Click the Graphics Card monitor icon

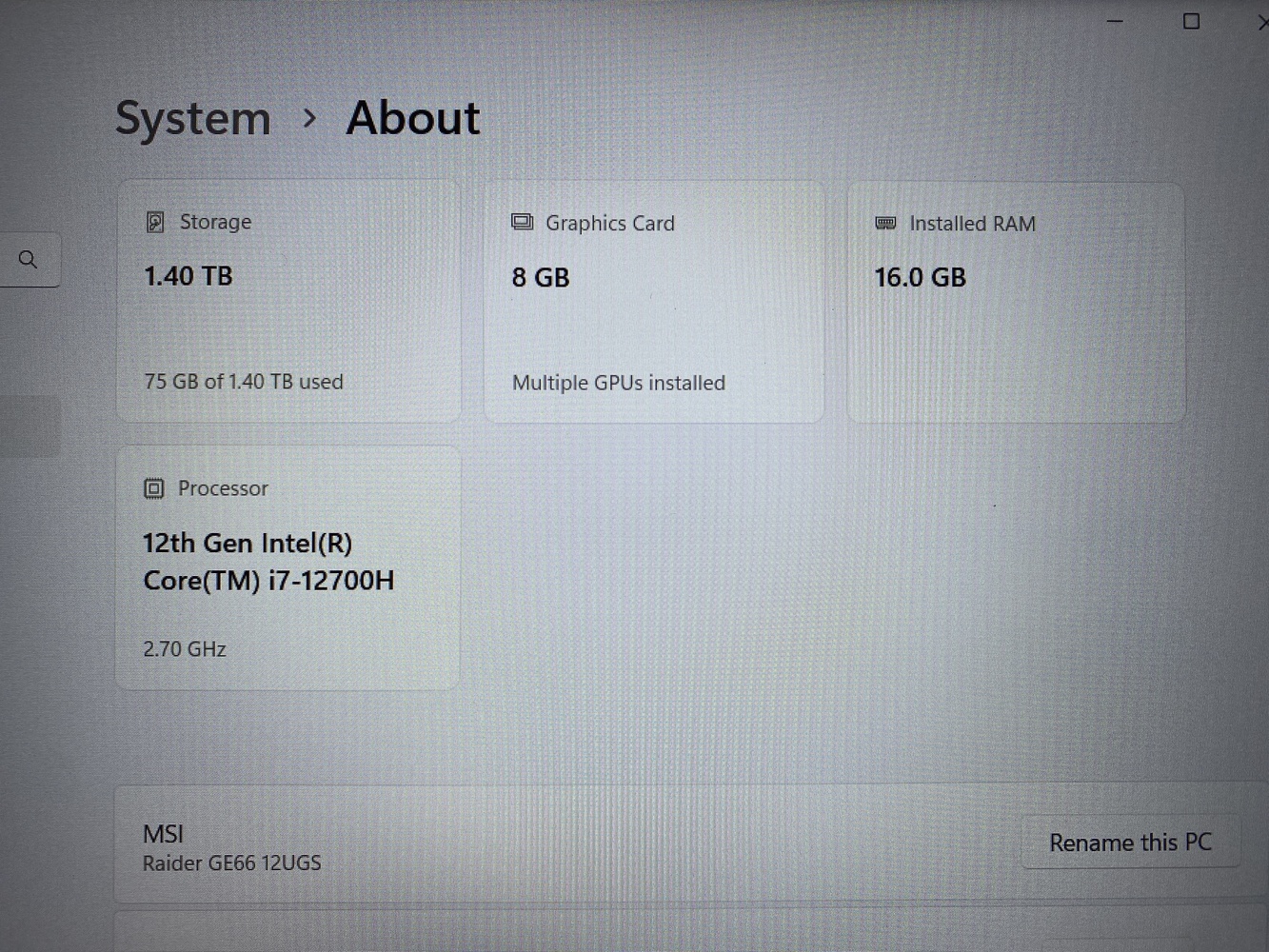pyautogui.click(x=522, y=223)
